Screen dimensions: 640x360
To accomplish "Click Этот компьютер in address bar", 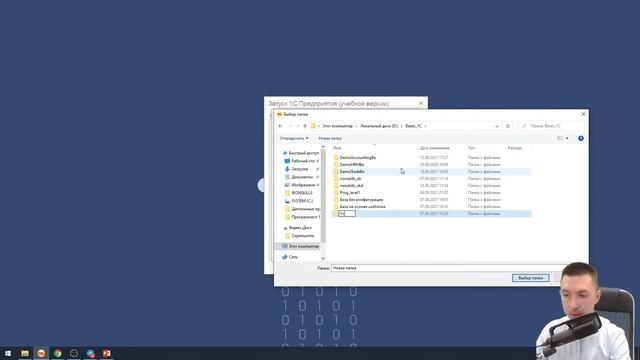I will pos(337,126).
